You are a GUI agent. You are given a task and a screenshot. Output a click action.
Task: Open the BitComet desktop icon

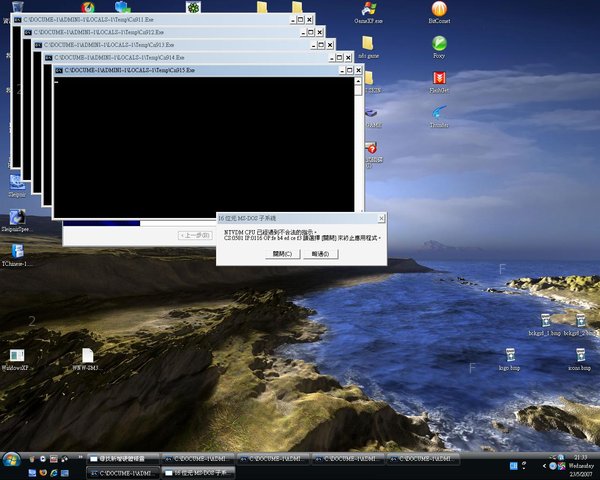click(x=439, y=12)
